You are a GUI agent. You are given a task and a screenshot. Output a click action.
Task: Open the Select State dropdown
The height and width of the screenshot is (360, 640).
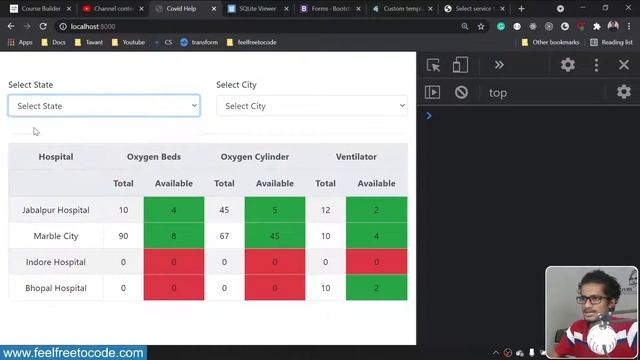[x=104, y=106]
